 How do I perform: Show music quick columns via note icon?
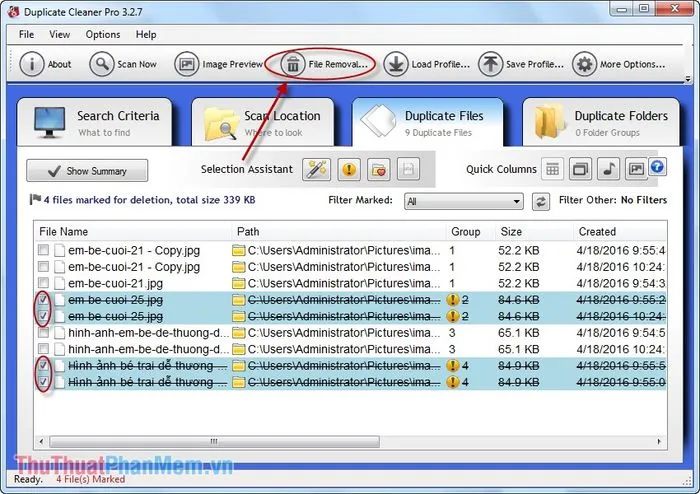click(x=609, y=169)
